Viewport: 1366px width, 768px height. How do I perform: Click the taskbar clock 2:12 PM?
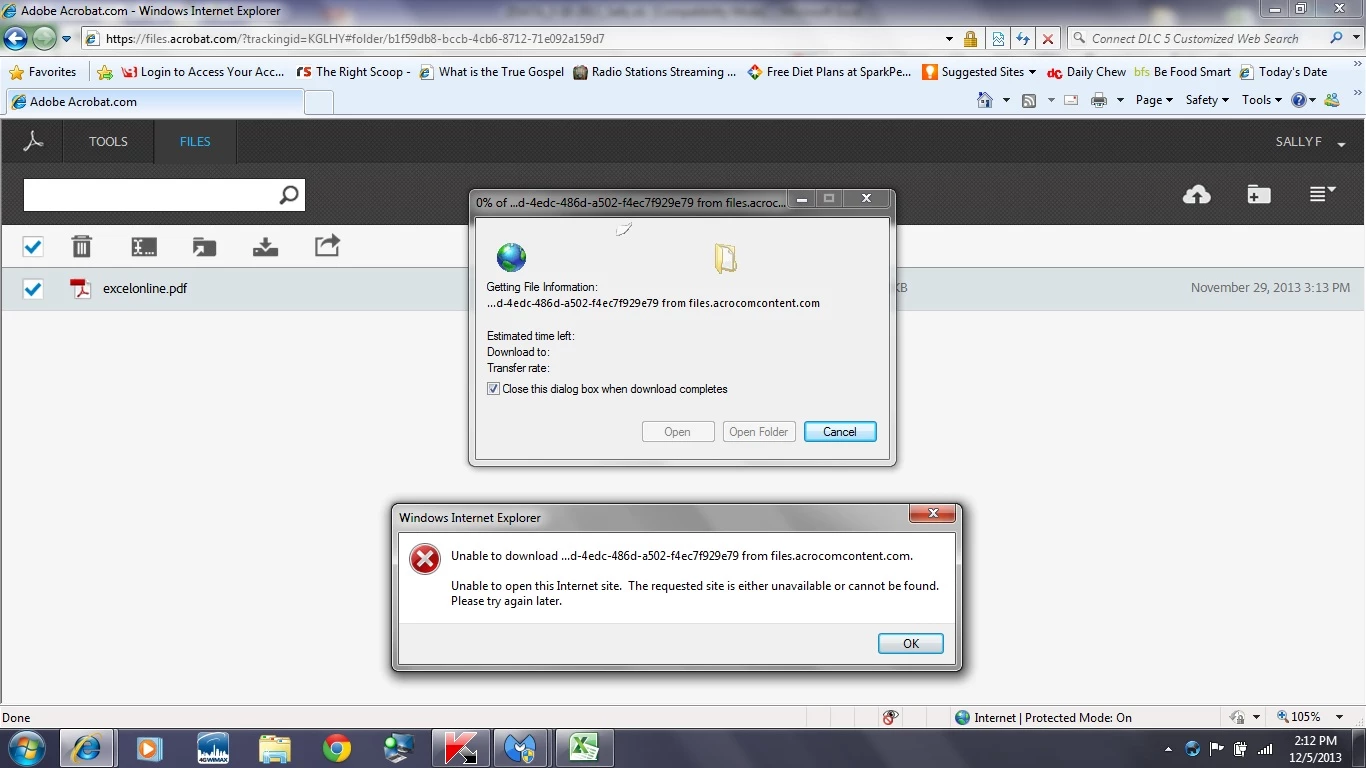(1315, 741)
